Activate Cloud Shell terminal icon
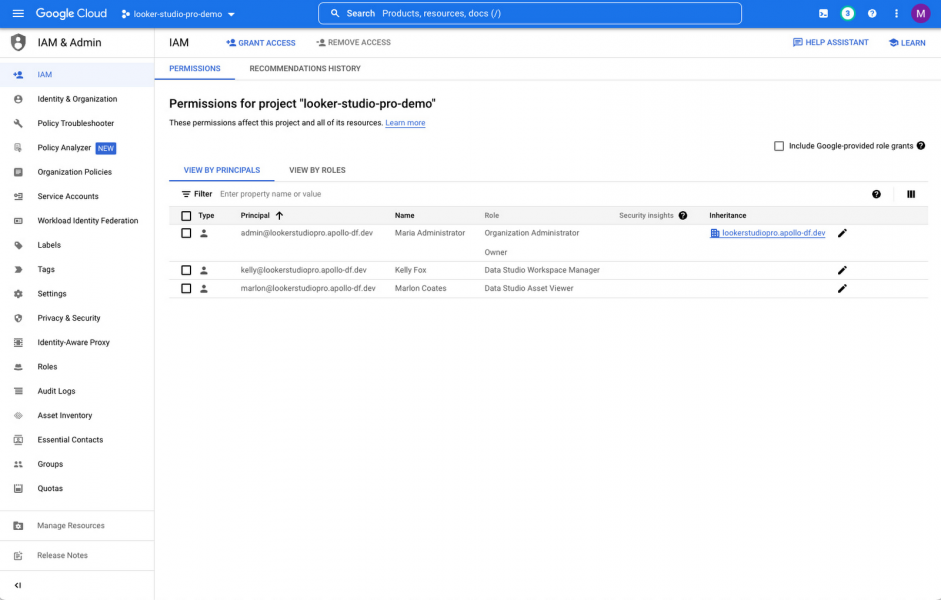The width and height of the screenshot is (941, 600). pos(823,13)
